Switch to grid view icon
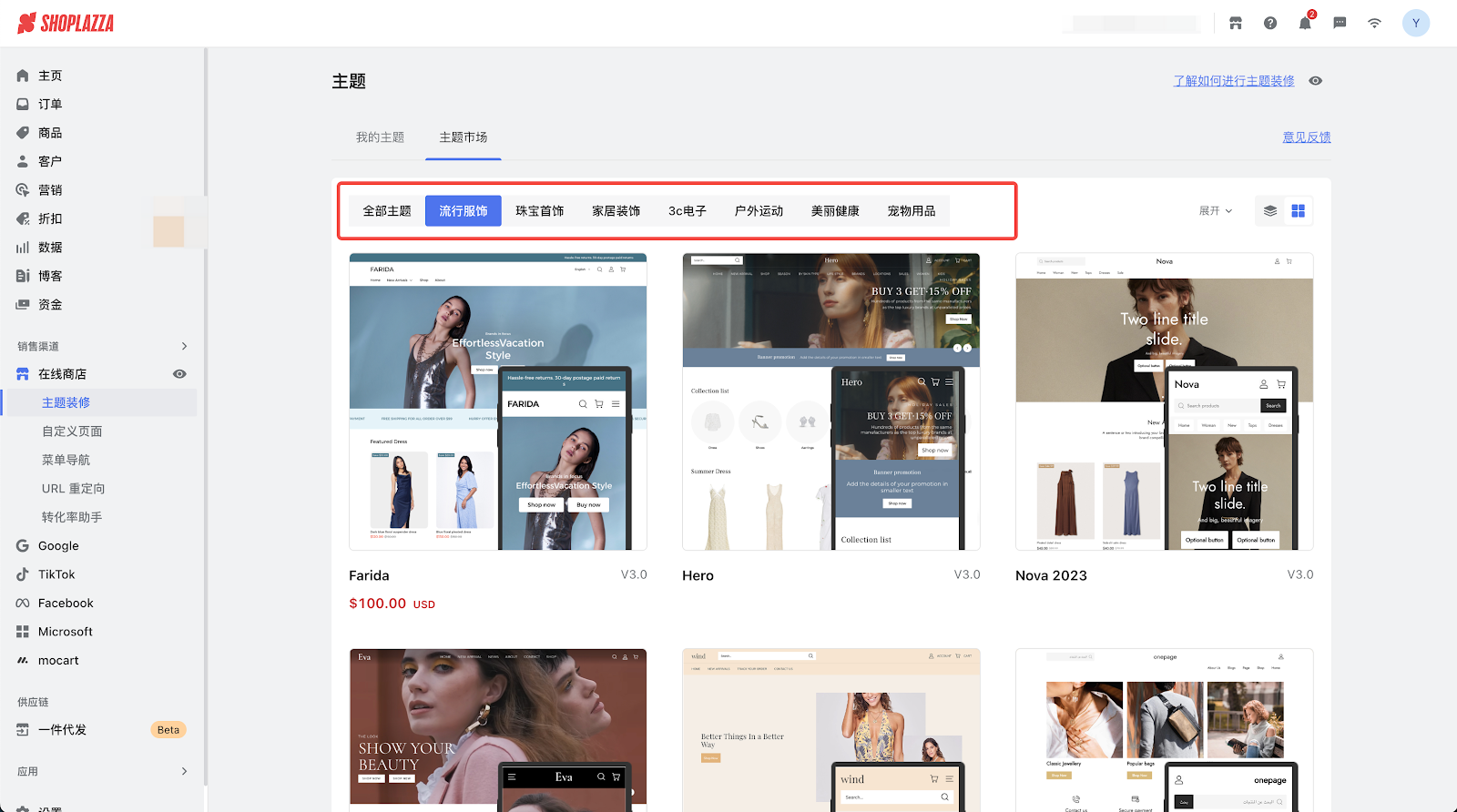 [1299, 211]
